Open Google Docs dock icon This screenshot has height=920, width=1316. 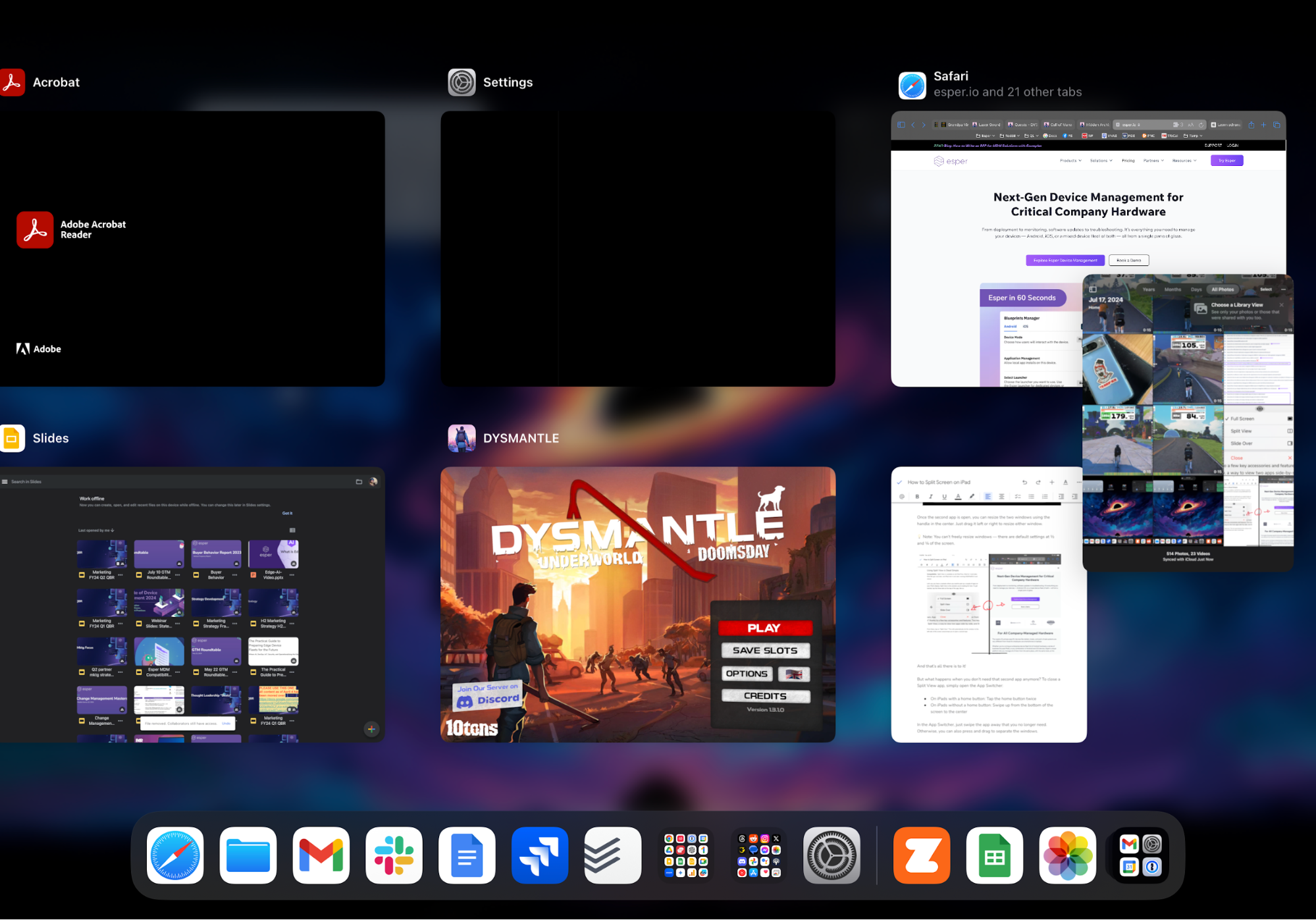click(467, 855)
